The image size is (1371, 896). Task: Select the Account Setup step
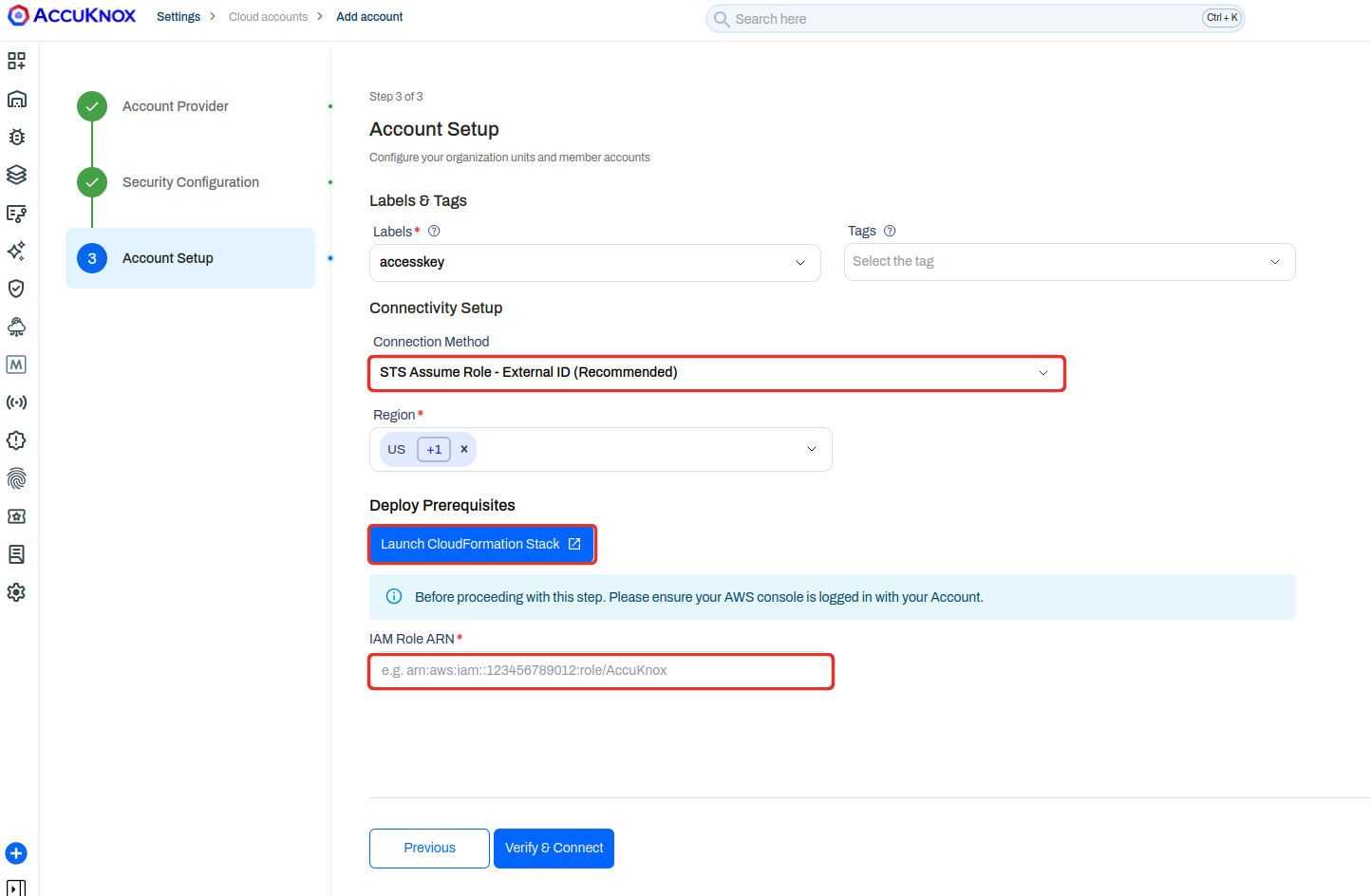tap(190, 258)
